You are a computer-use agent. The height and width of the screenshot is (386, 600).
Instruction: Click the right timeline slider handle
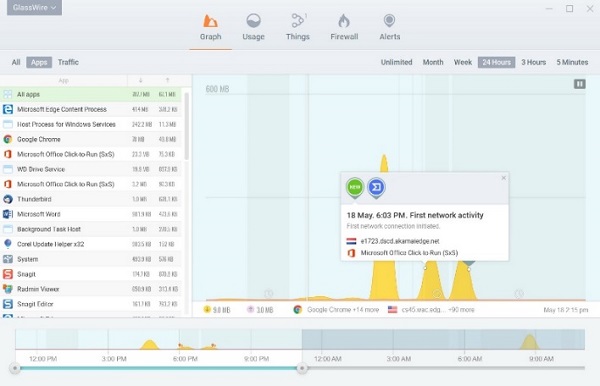click(302, 368)
